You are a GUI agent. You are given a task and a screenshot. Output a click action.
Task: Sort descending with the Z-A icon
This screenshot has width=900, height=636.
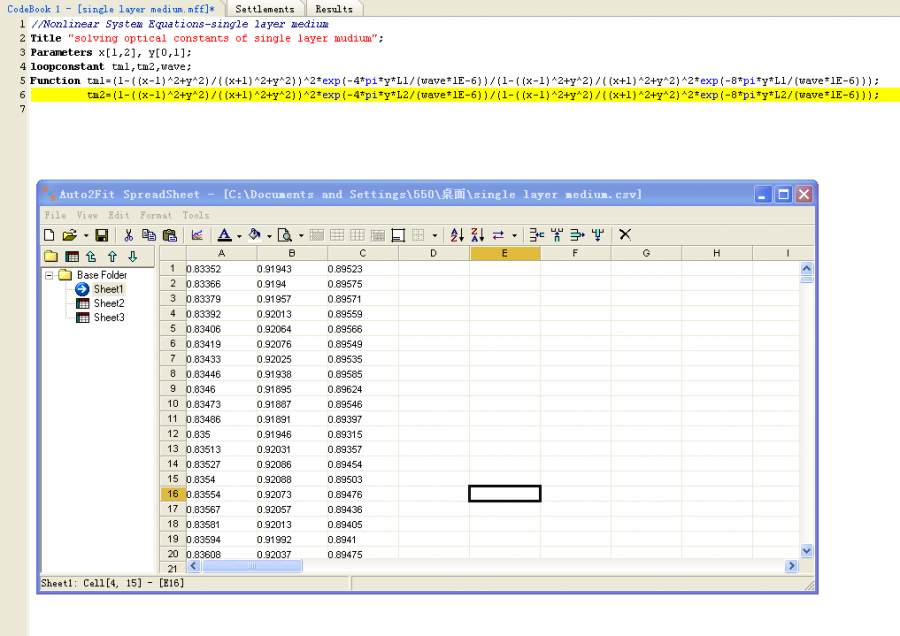[477, 235]
